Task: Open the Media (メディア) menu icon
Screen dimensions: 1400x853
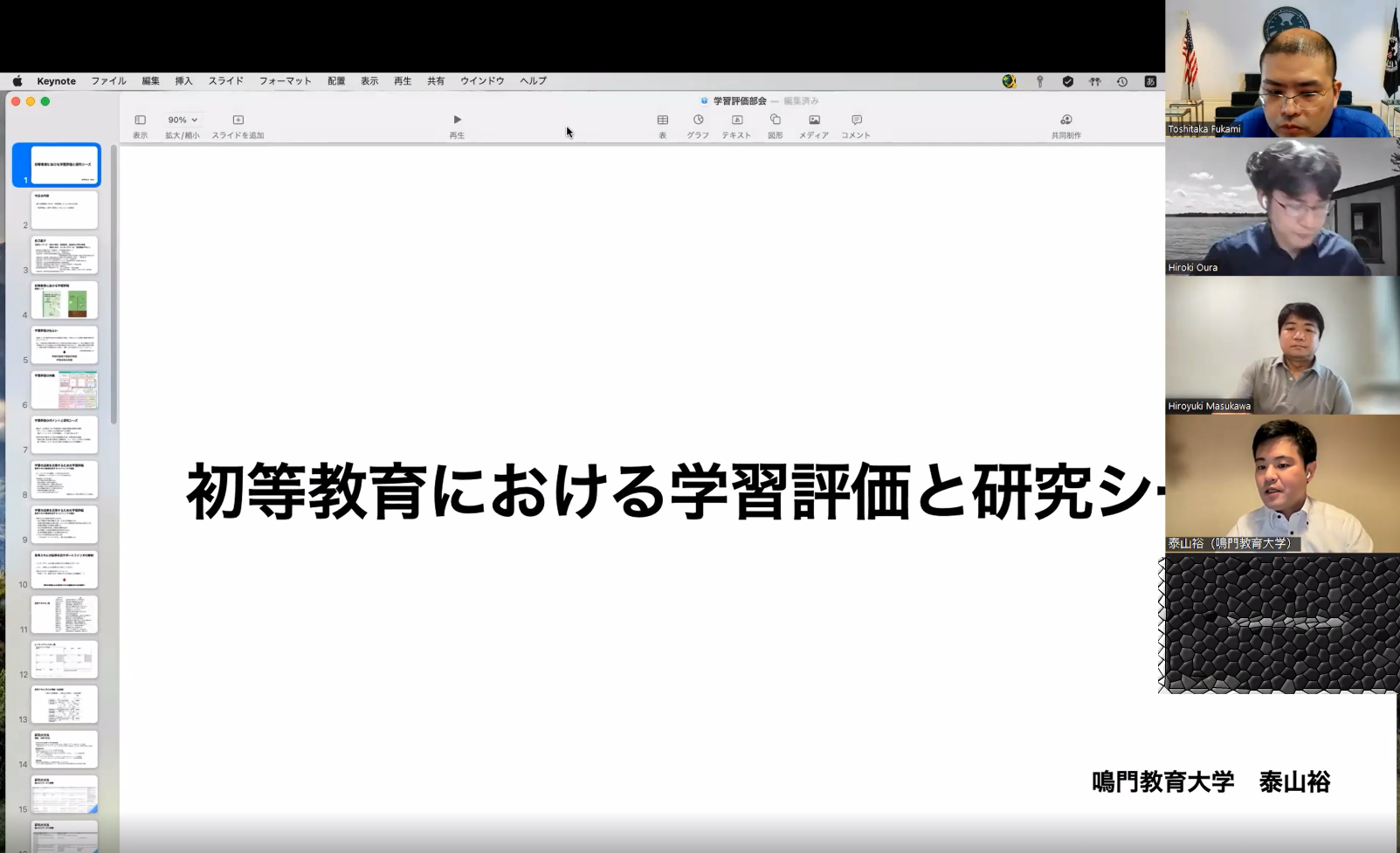Action: coord(814,120)
